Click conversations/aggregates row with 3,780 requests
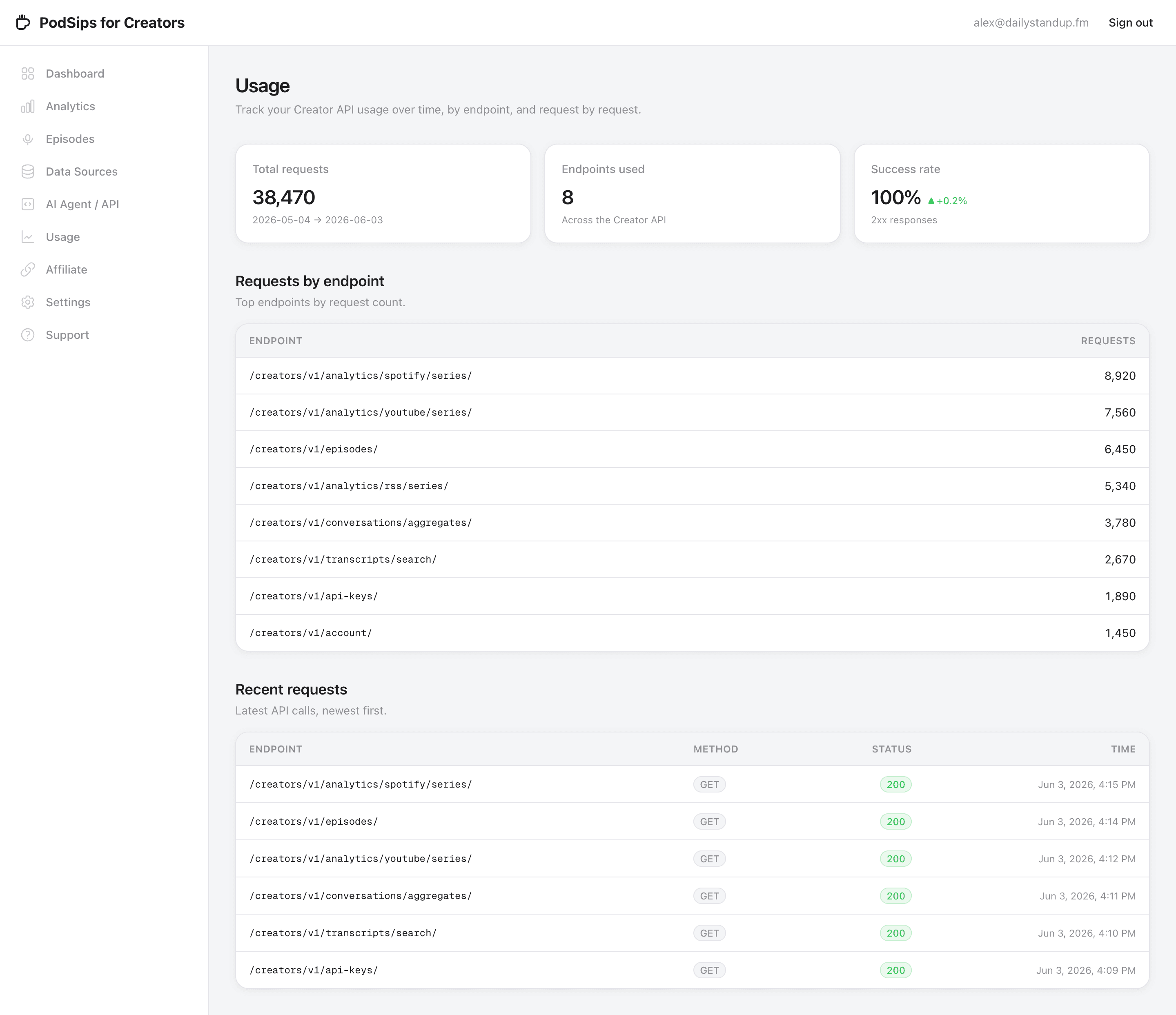 [x=693, y=523]
